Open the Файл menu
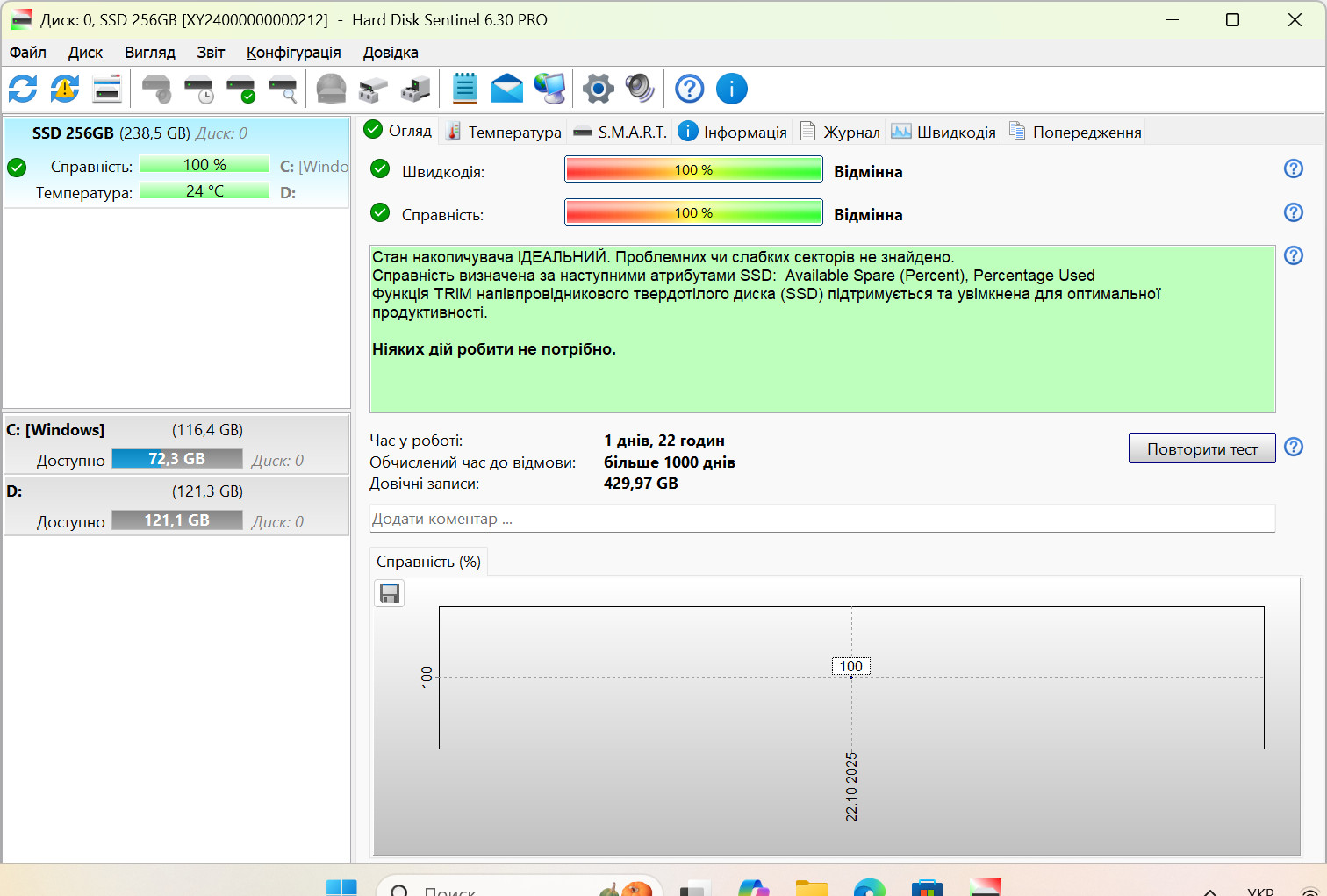This screenshot has height=896, width=1327. 28,53
